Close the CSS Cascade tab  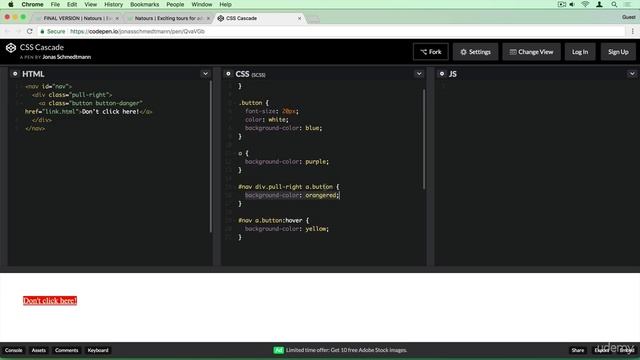[299, 18]
